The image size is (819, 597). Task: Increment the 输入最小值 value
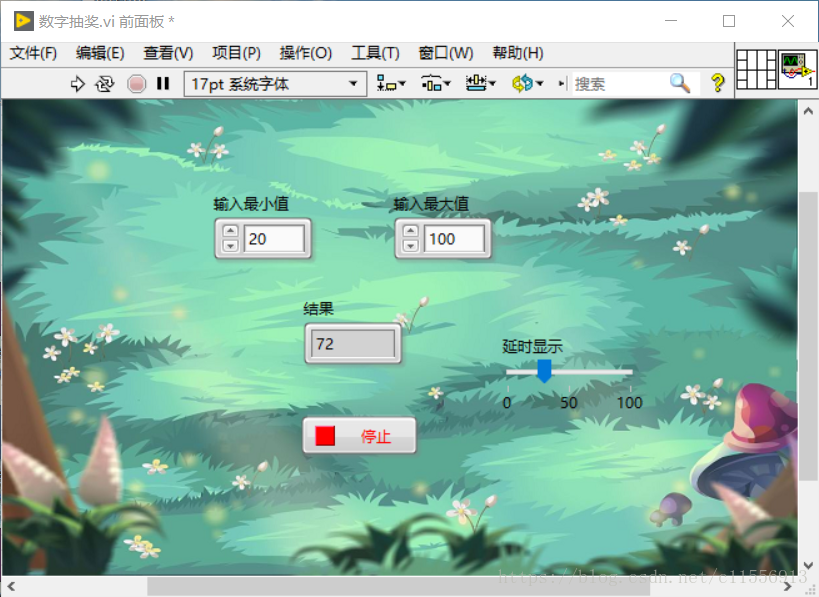(x=230, y=231)
